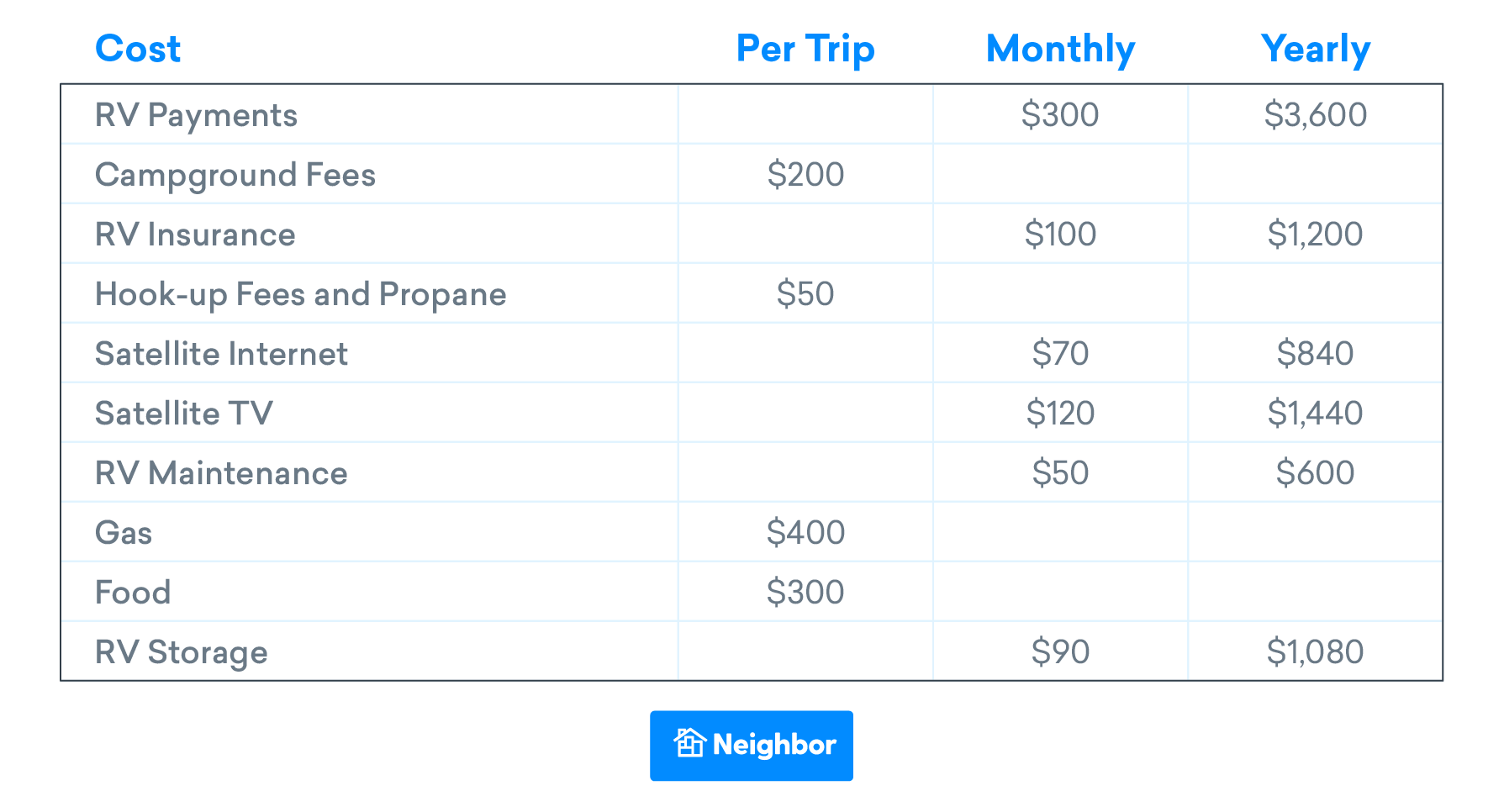
Task: Select the RV Payments row label
Action: point(196,115)
